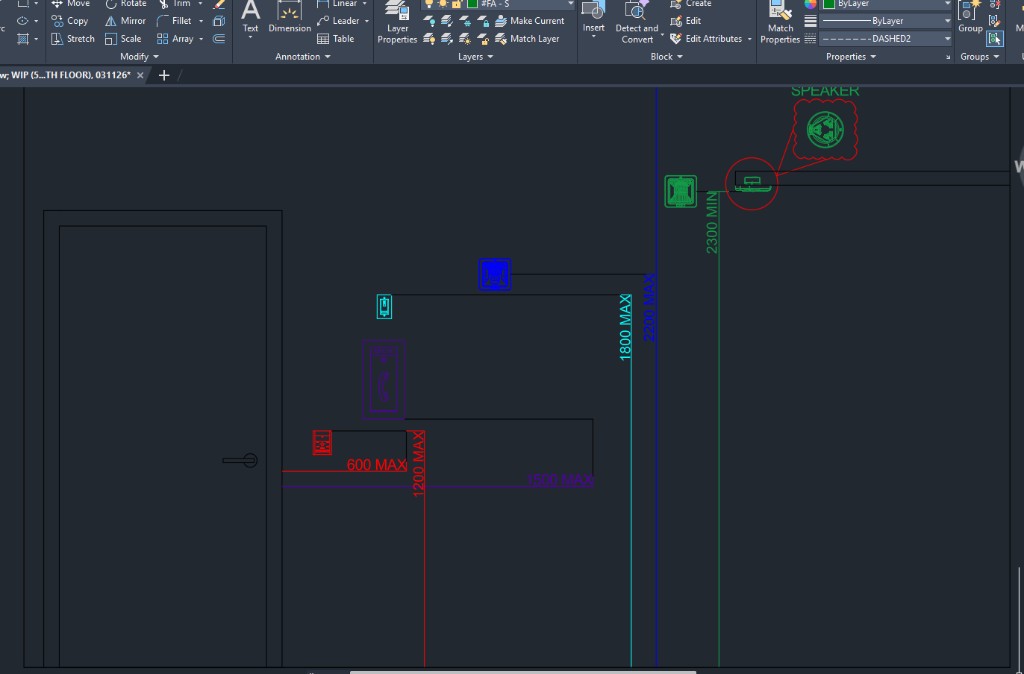1024x674 pixels.
Task: Click Thaw All Layers icon
Action: pos(465,39)
